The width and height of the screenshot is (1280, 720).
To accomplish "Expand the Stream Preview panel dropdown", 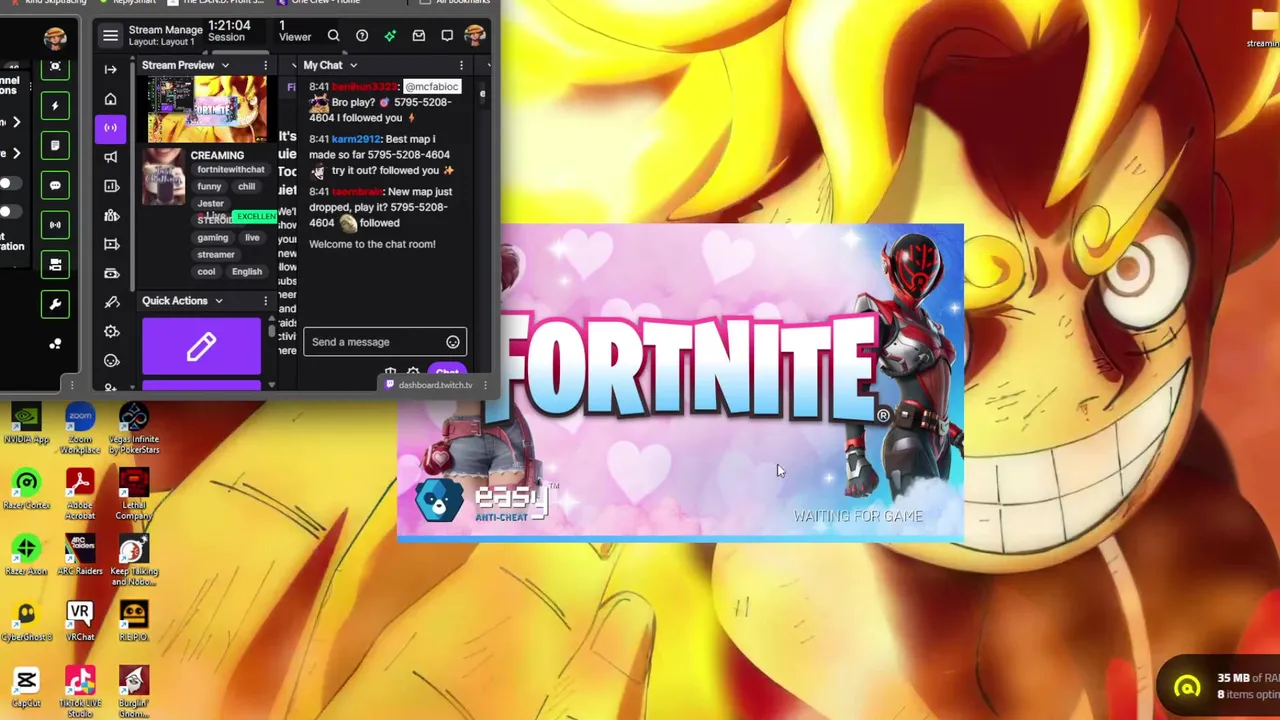I will click(225, 66).
